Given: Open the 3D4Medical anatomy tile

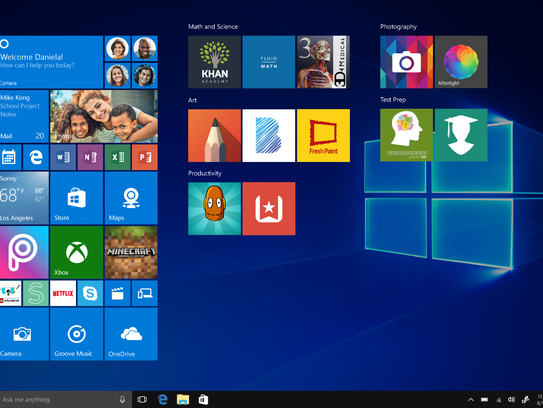Looking at the screenshot, I should tap(323, 62).
